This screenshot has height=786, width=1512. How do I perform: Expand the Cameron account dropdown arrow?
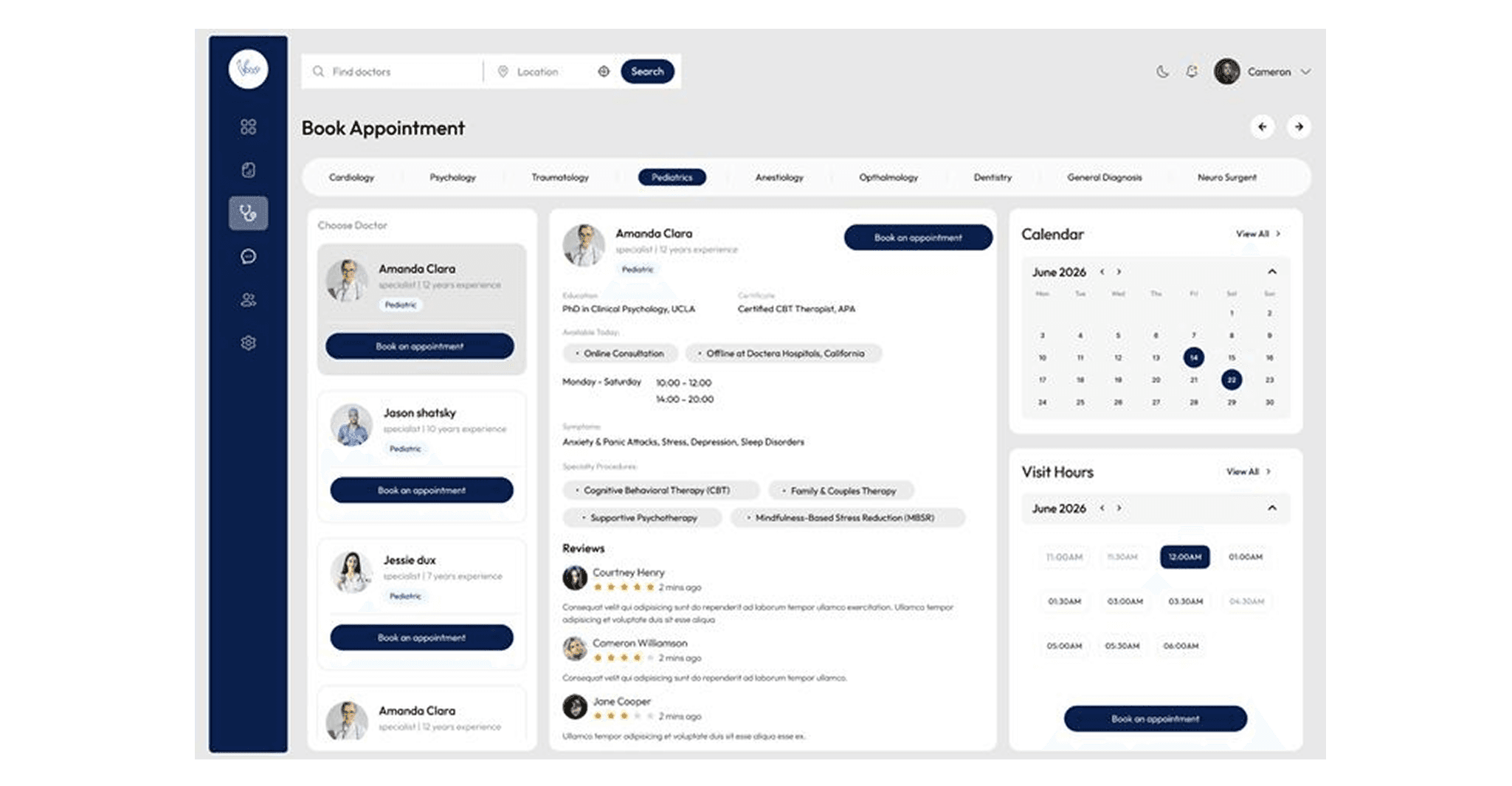tap(1305, 72)
